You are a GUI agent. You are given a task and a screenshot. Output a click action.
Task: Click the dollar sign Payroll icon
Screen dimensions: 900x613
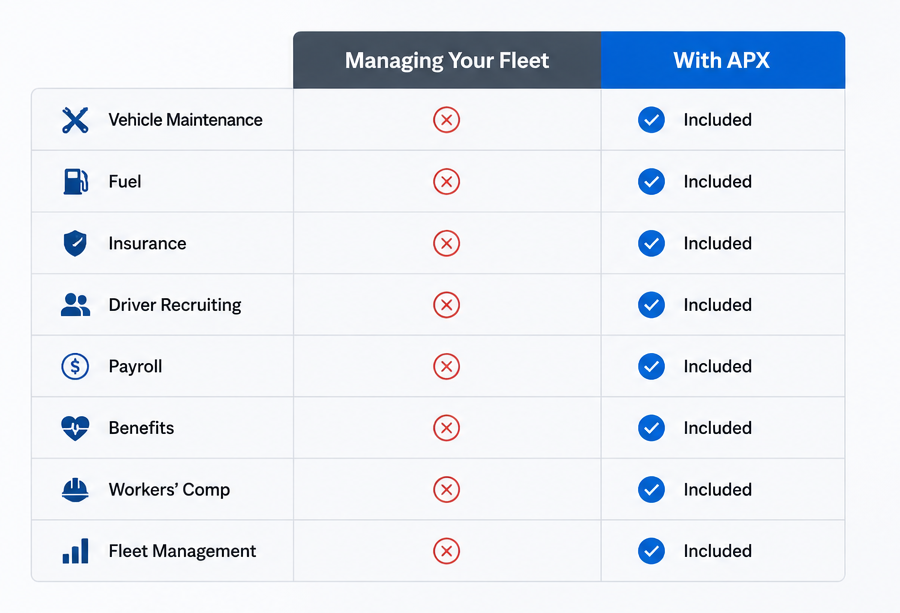tap(75, 366)
